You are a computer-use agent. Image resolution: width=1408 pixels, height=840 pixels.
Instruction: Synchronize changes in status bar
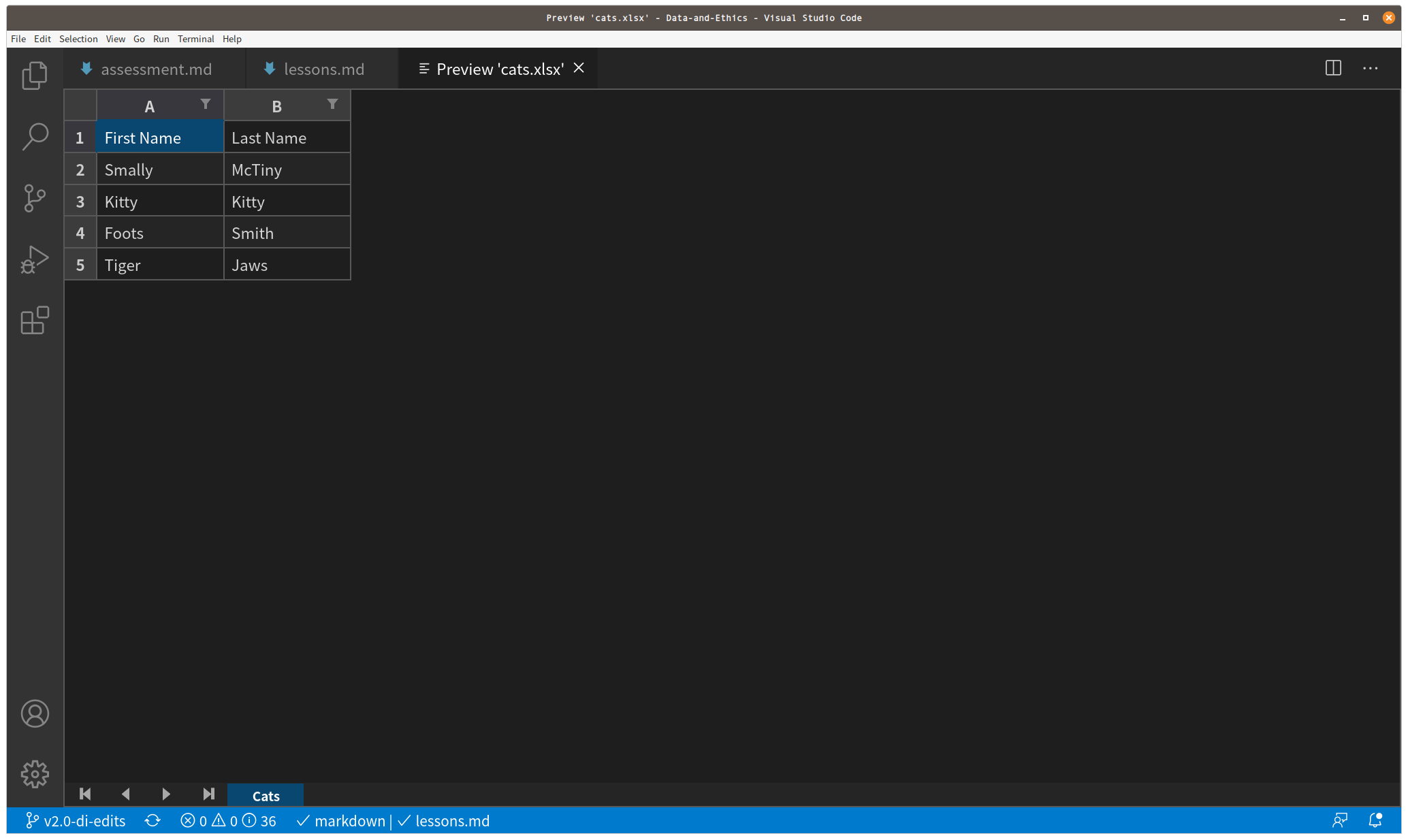pos(153,821)
